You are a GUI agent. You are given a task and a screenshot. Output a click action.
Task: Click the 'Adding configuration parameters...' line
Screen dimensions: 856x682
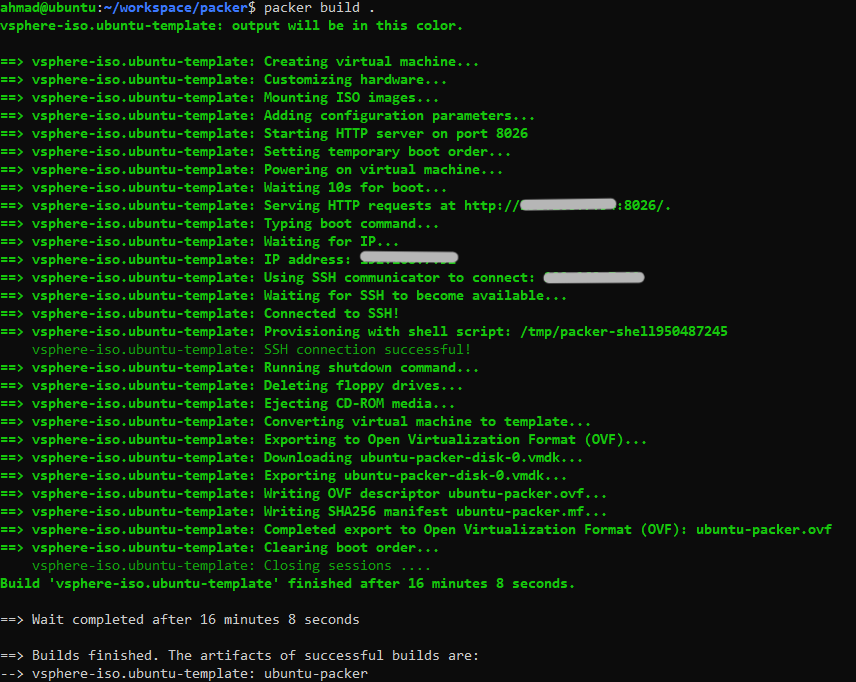pyautogui.click(x=268, y=116)
